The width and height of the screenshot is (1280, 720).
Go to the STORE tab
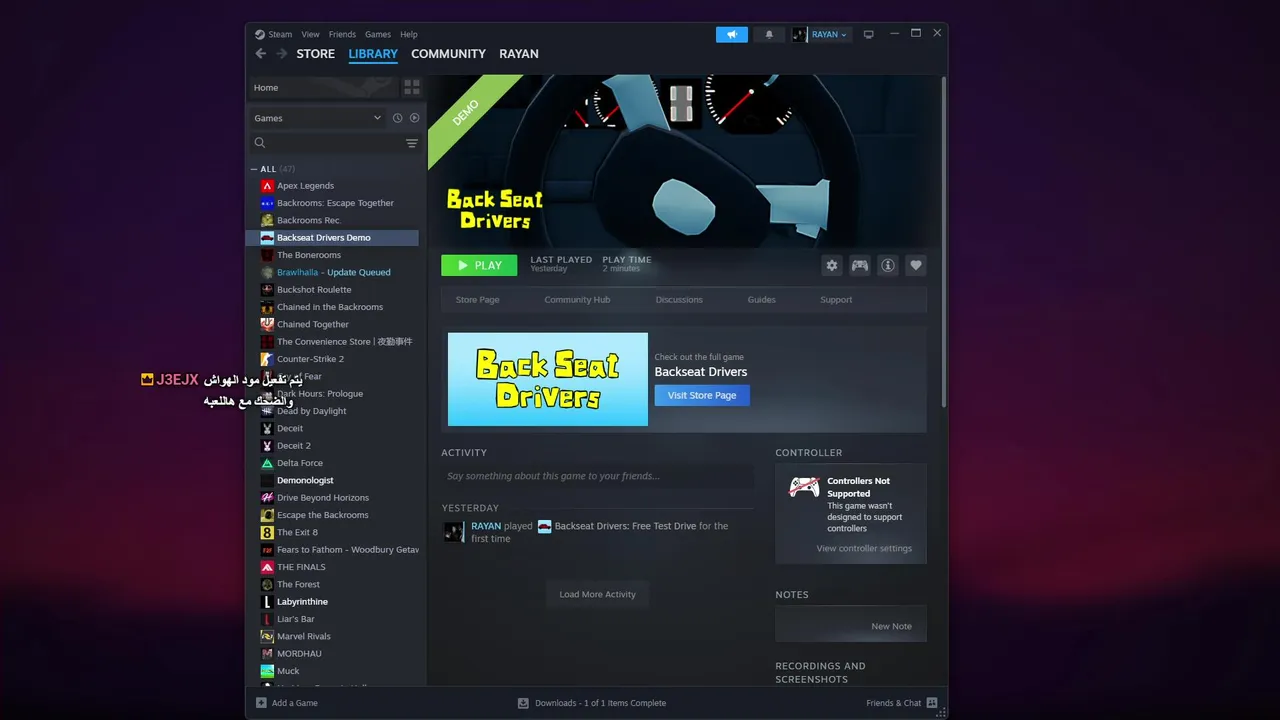click(316, 54)
